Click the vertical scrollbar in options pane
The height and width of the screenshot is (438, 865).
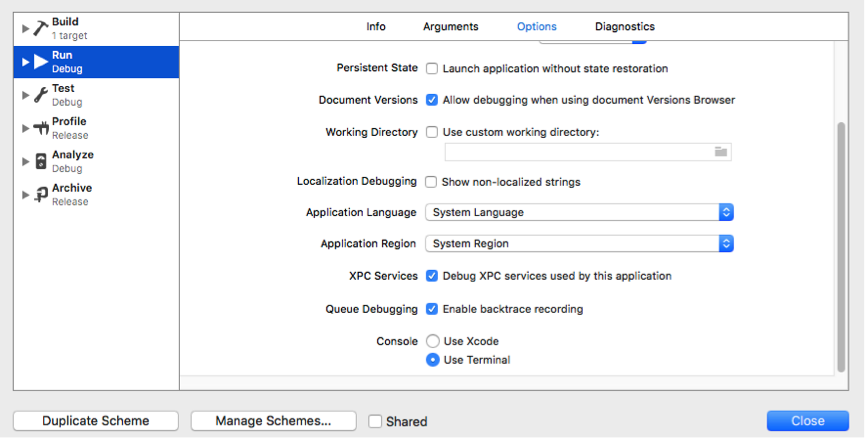[x=841, y=247]
